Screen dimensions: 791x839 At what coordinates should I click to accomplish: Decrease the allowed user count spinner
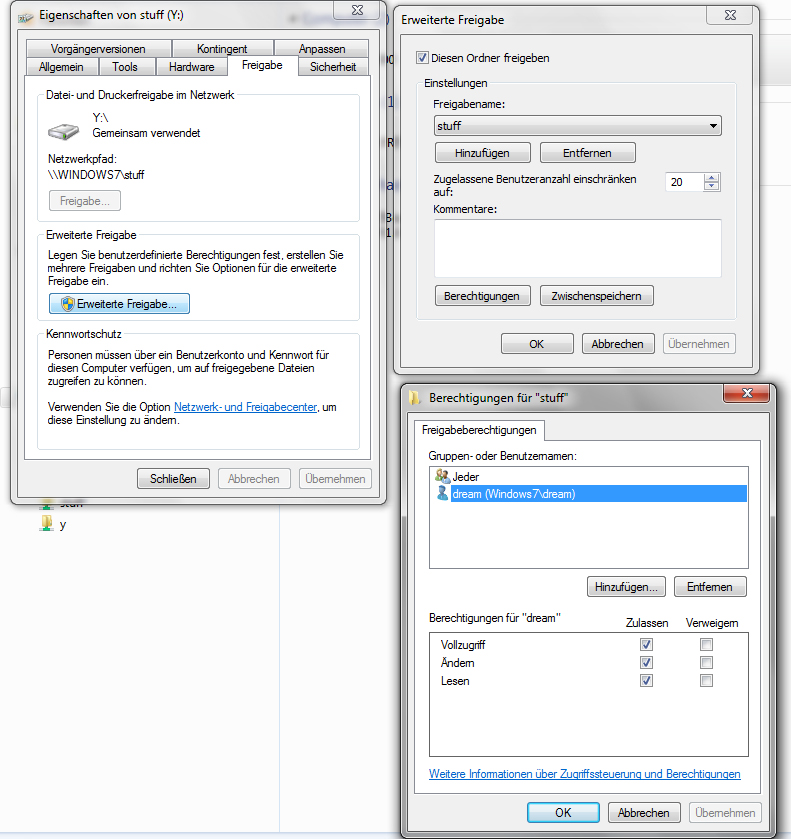coord(711,186)
